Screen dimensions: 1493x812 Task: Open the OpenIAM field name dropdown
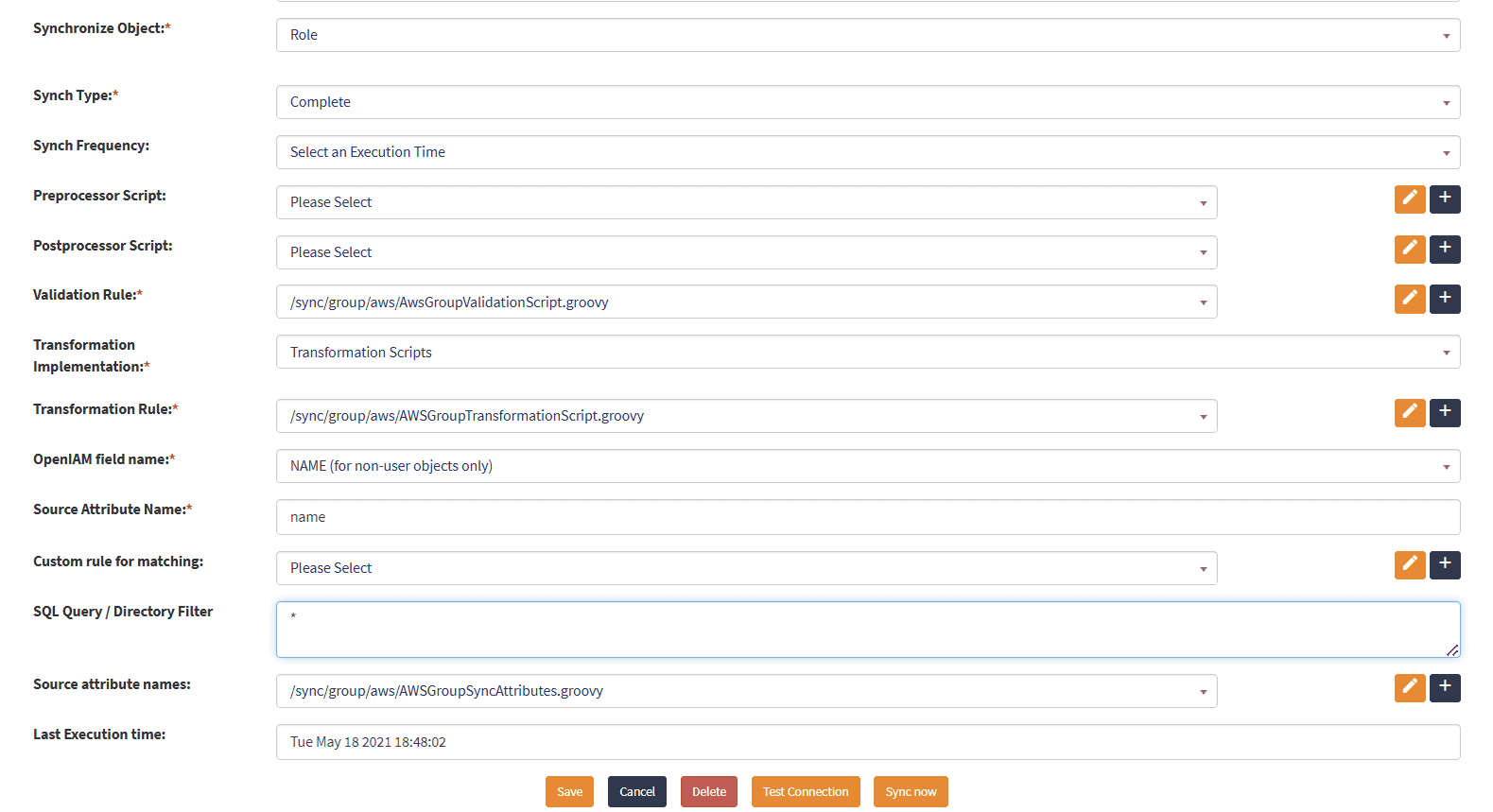pyautogui.click(x=867, y=466)
